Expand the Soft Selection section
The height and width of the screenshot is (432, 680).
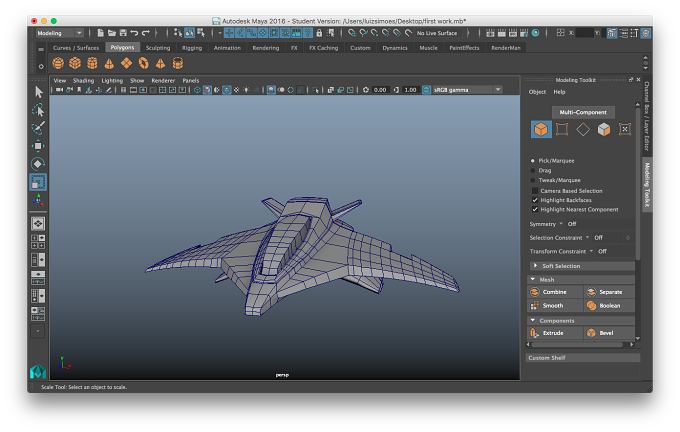click(x=582, y=266)
